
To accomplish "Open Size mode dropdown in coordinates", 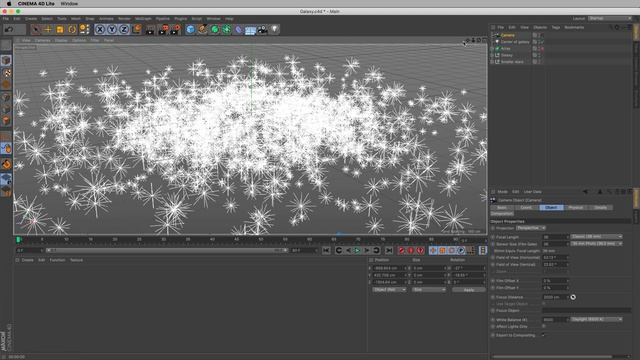I will [x=429, y=290].
